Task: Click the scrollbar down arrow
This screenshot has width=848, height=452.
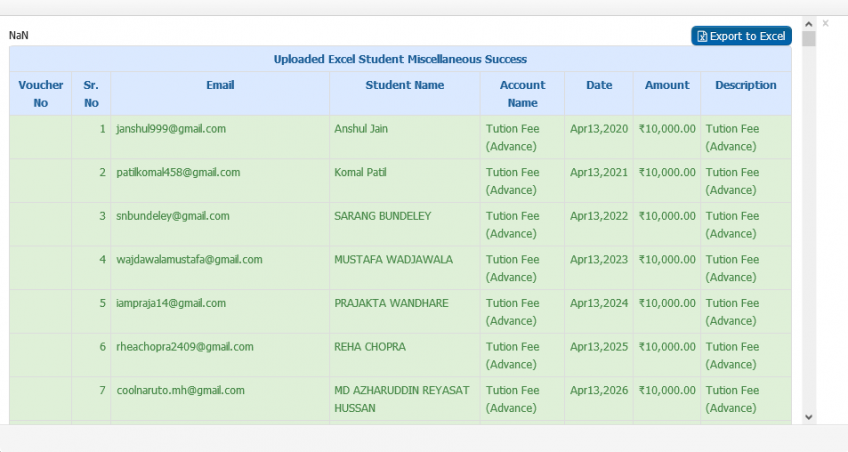Action: (809, 417)
